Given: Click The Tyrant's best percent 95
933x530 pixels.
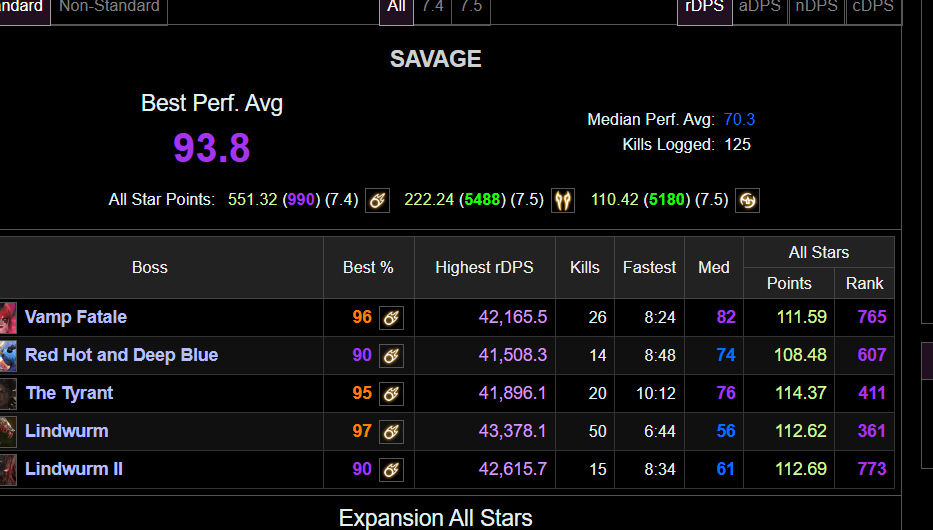Looking at the screenshot, I should 362,393.
